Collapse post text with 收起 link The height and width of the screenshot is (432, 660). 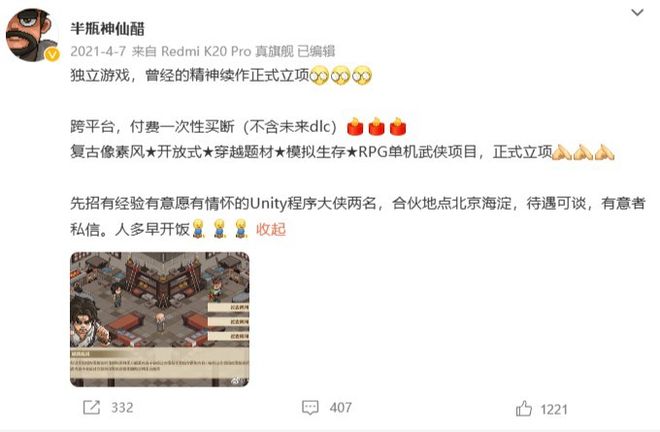pos(271,229)
